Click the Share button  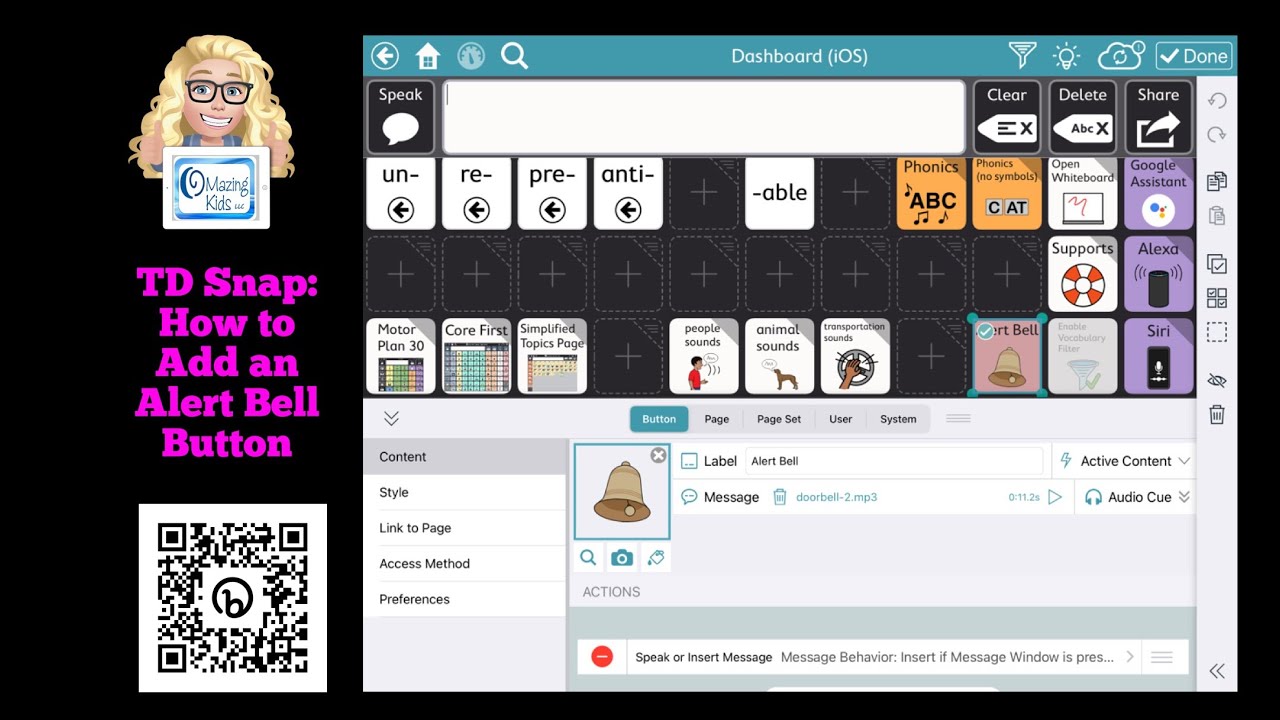1158,117
